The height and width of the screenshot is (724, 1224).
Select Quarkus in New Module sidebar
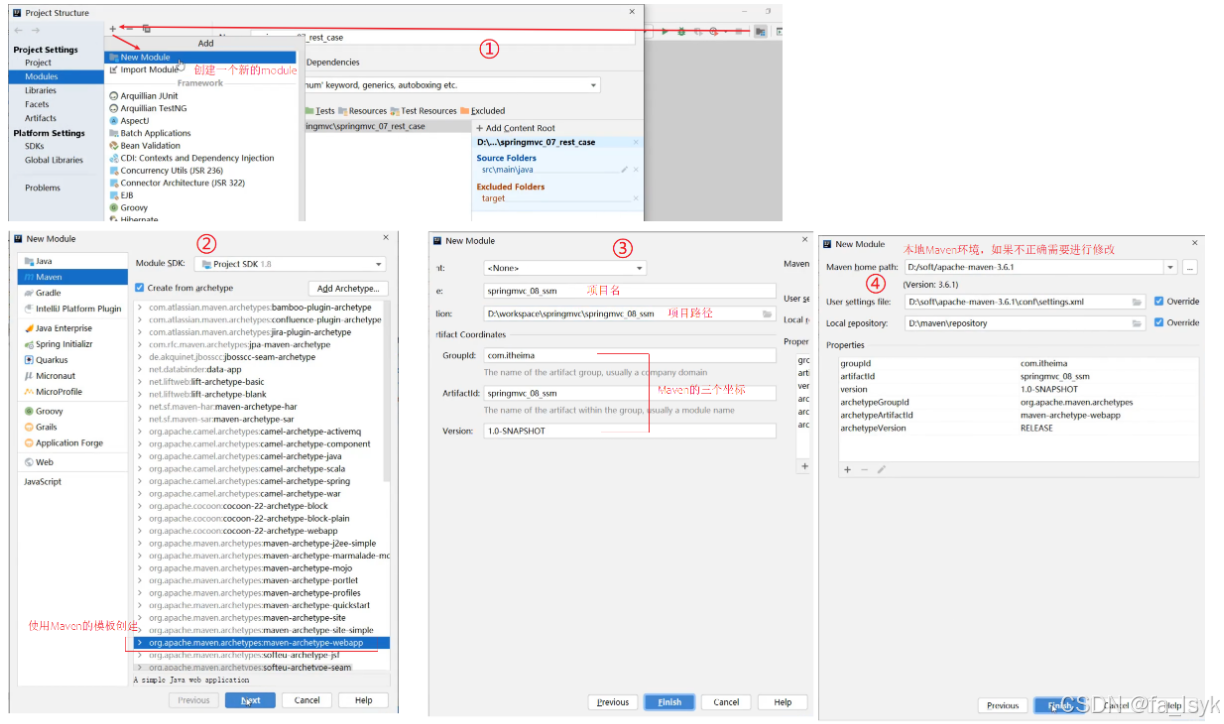tap(73, 360)
